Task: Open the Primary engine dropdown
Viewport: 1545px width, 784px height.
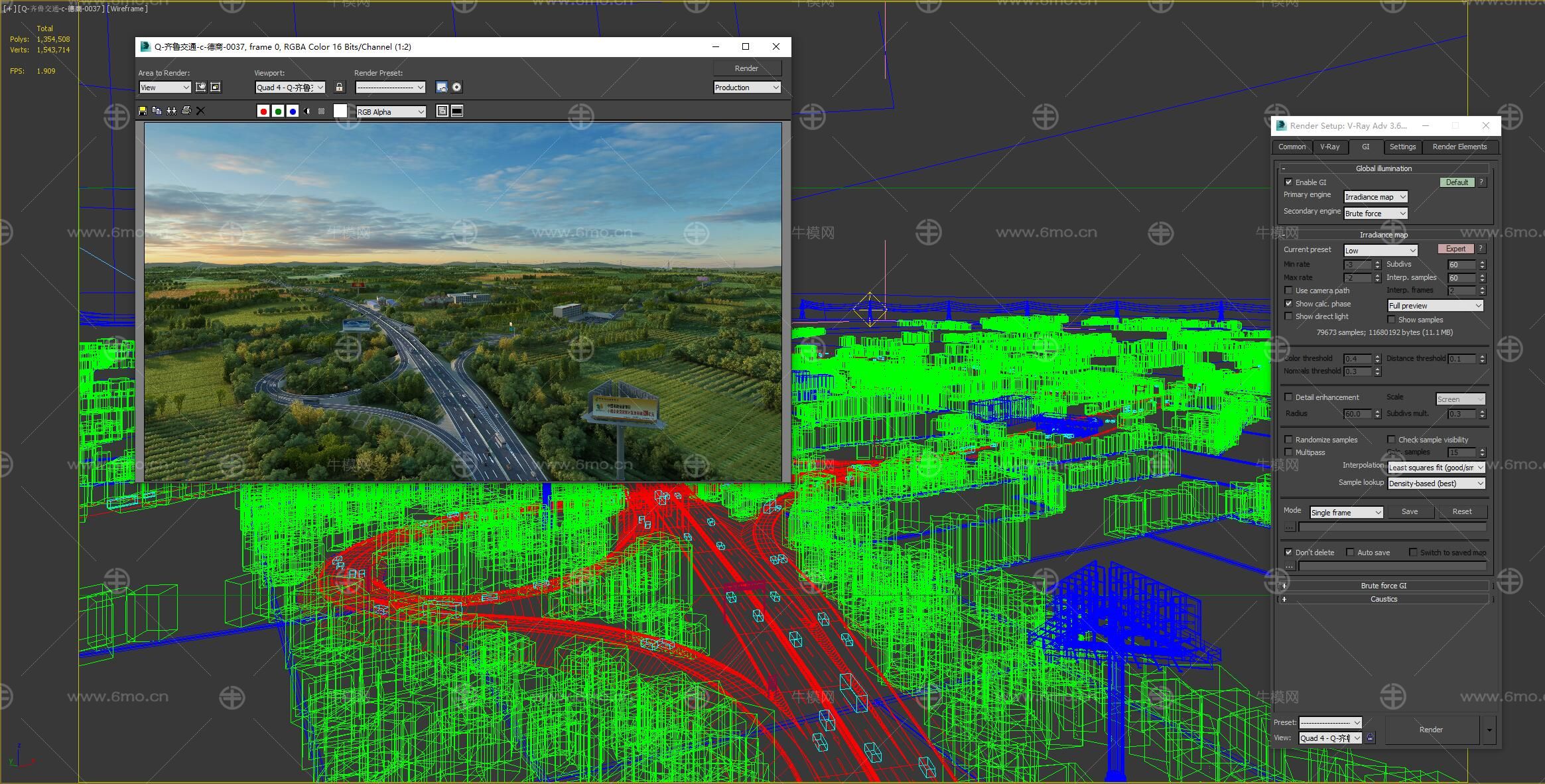Action: point(1375,197)
